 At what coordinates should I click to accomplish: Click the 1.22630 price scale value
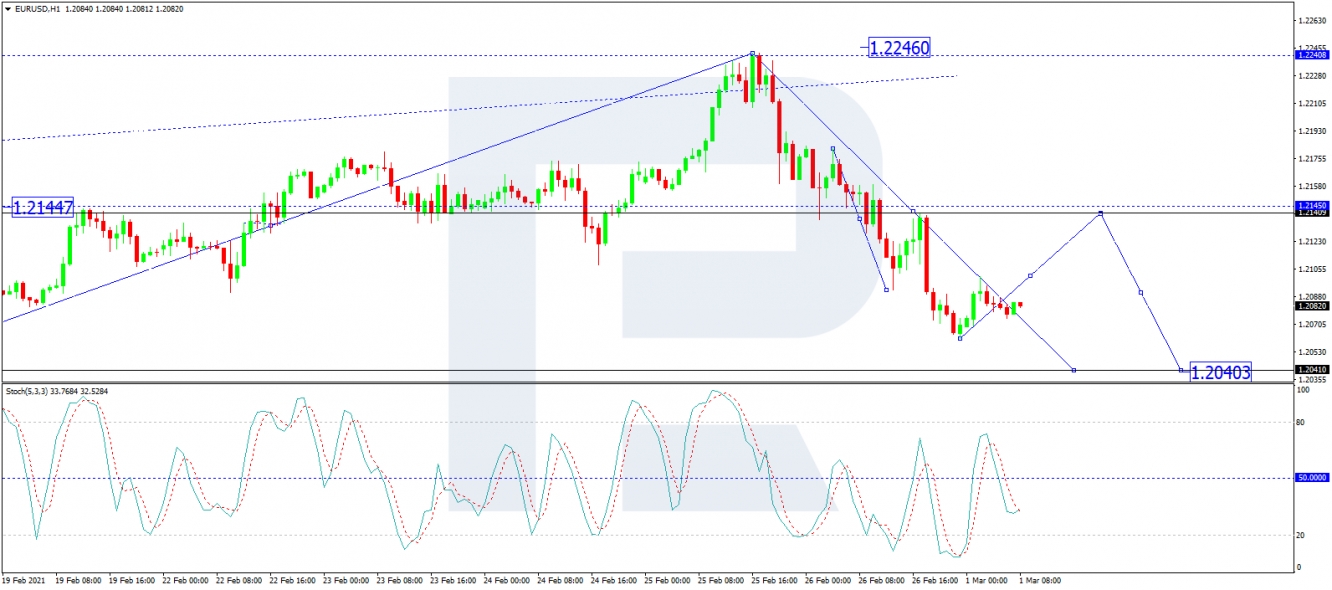coord(1311,21)
